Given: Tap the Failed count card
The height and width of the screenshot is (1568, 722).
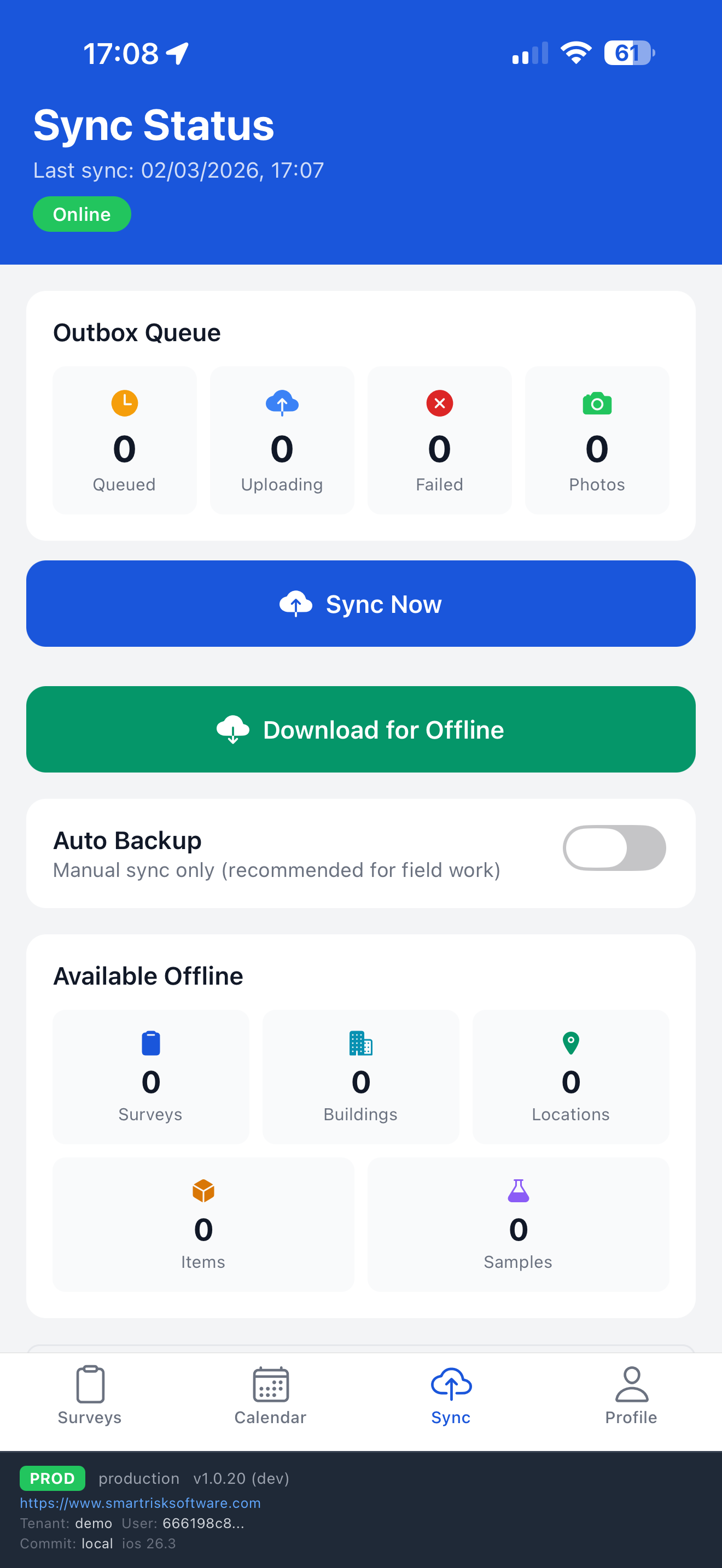Looking at the screenshot, I should [x=440, y=440].
